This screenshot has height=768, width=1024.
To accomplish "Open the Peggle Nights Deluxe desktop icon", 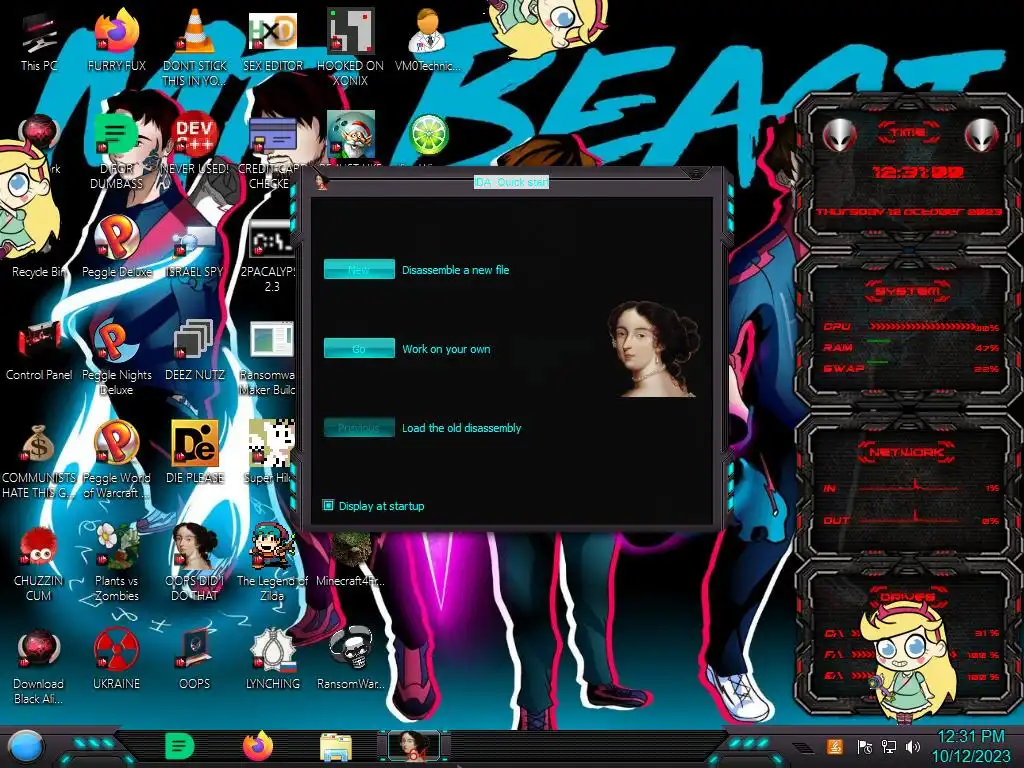I will click(117, 341).
